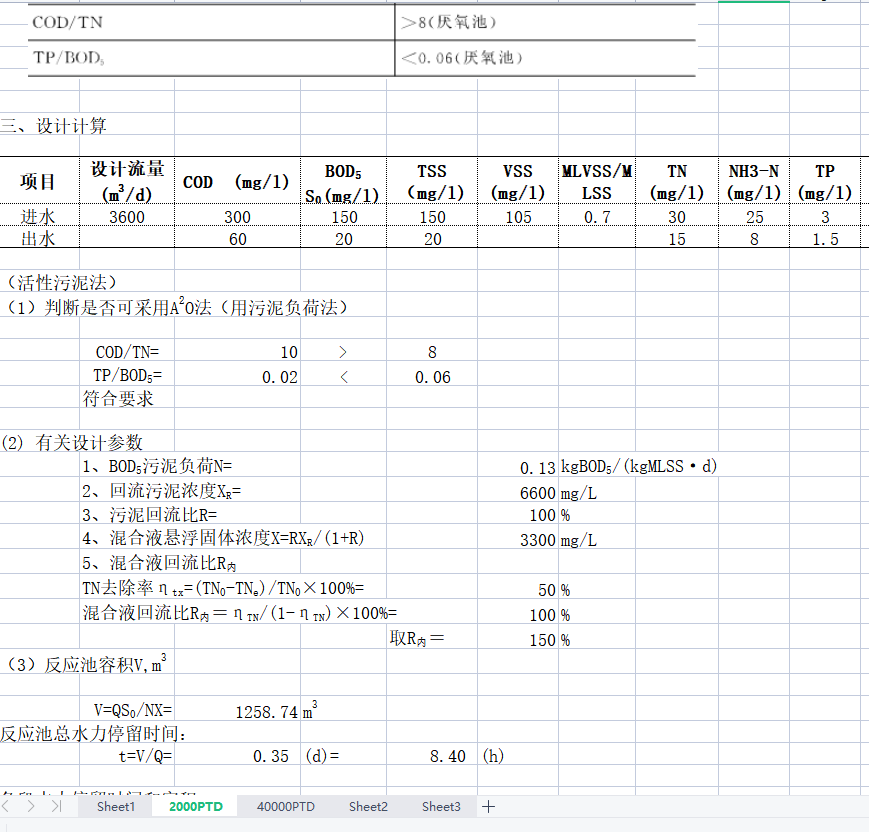Select influent NH3-N value 25
This screenshot has width=869, height=832.
click(x=754, y=217)
